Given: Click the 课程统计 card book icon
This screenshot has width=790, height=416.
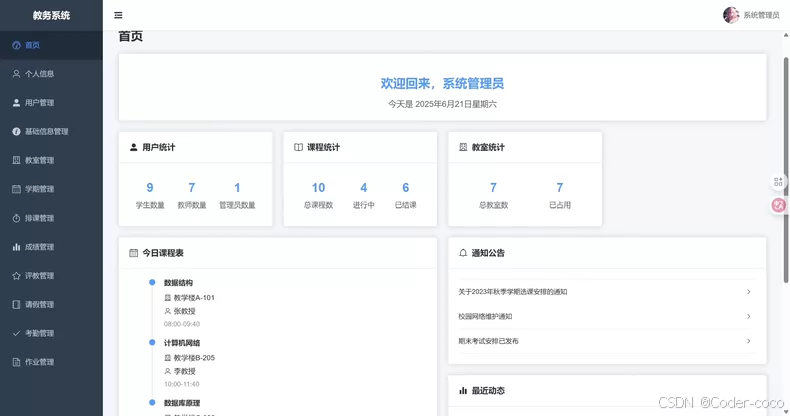Looking at the screenshot, I should coord(298,147).
